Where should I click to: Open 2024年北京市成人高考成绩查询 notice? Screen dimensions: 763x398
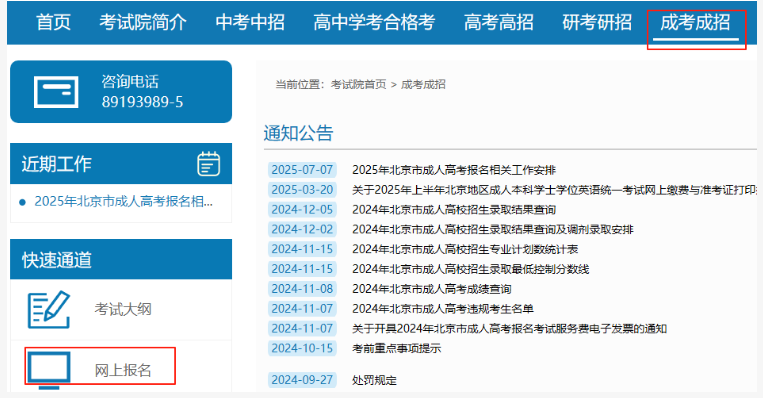point(432,289)
